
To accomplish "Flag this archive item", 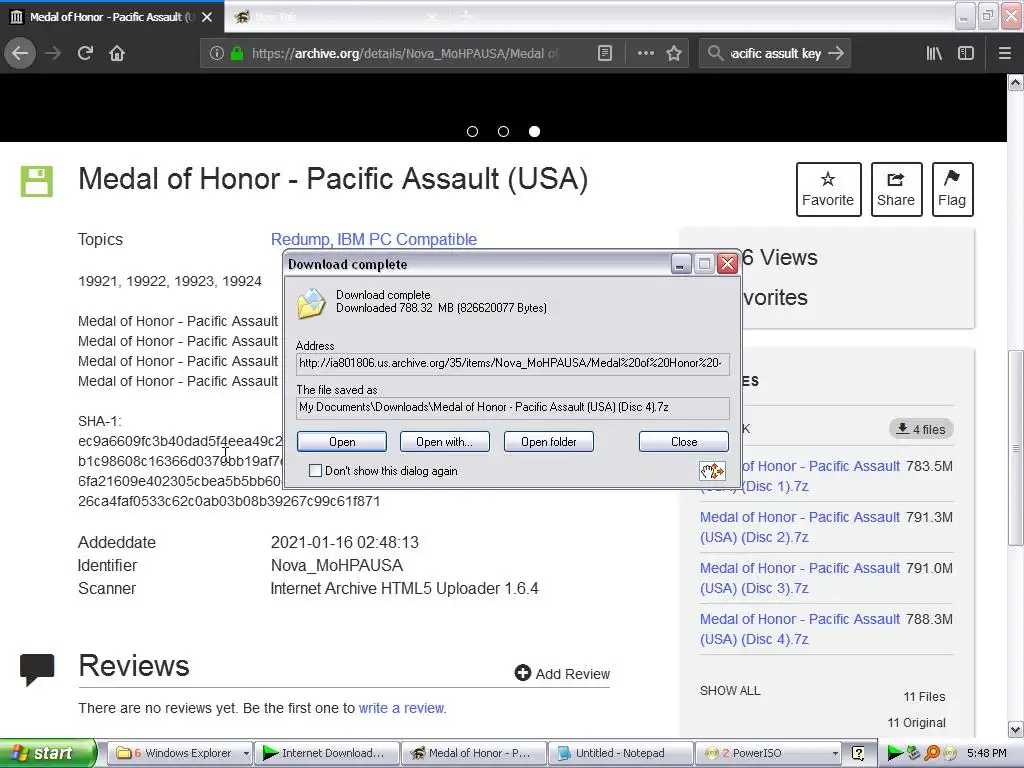I will click(x=952, y=189).
